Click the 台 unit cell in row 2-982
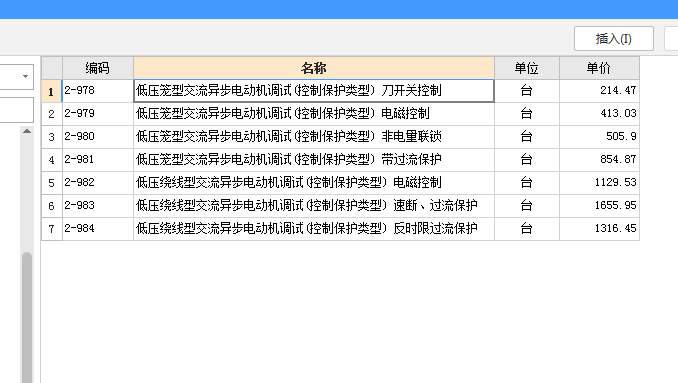Viewport: 678px width, 383px height. (527, 182)
